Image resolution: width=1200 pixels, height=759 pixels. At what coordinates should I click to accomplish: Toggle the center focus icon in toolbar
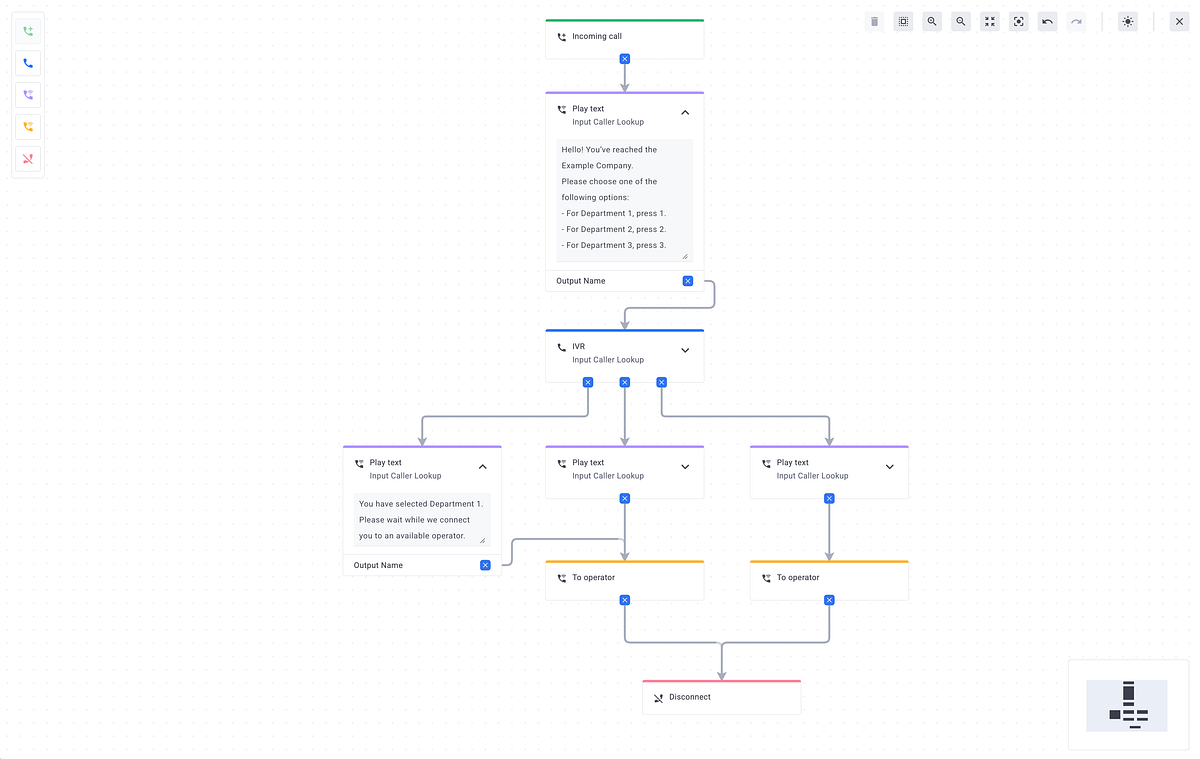pyautogui.click(x=1018, y=21)
